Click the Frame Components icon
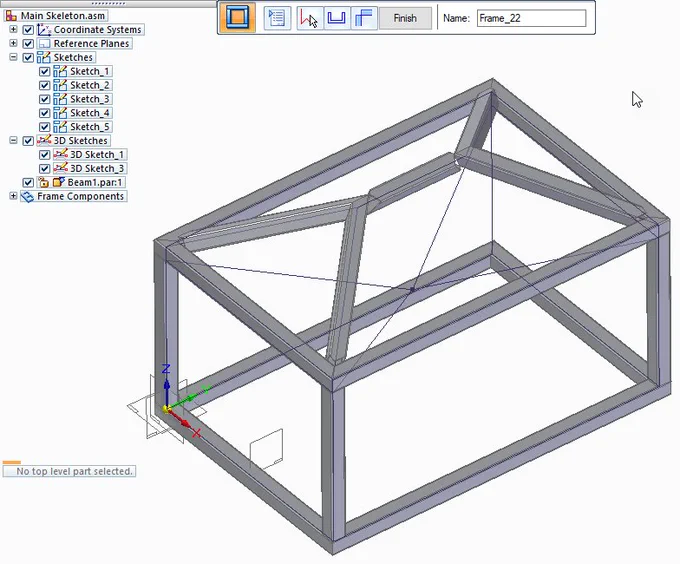The height and width of the screenshot is (564, 680). click(x=27, y=196)
